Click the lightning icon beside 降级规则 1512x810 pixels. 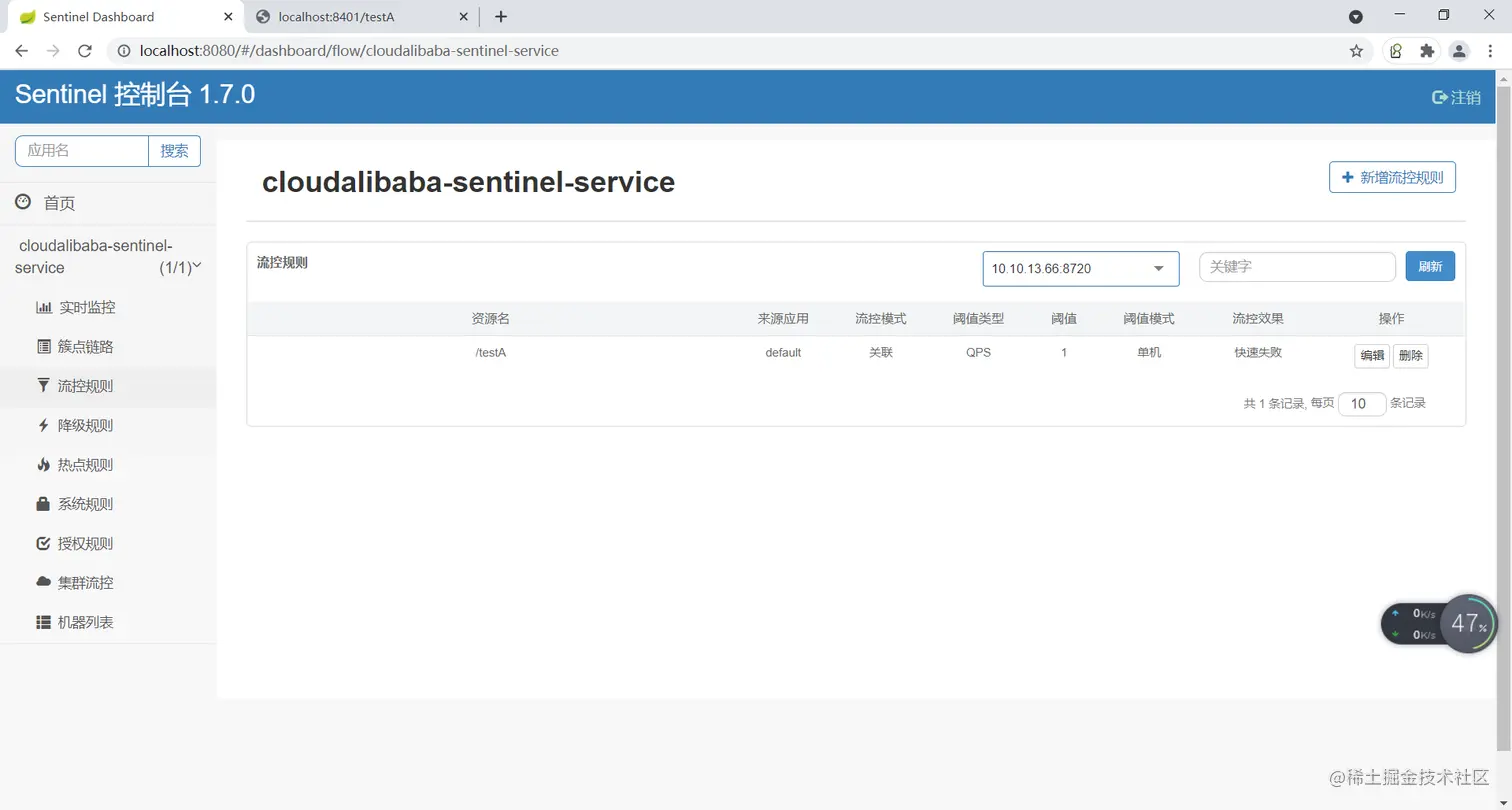coord(43,425)
